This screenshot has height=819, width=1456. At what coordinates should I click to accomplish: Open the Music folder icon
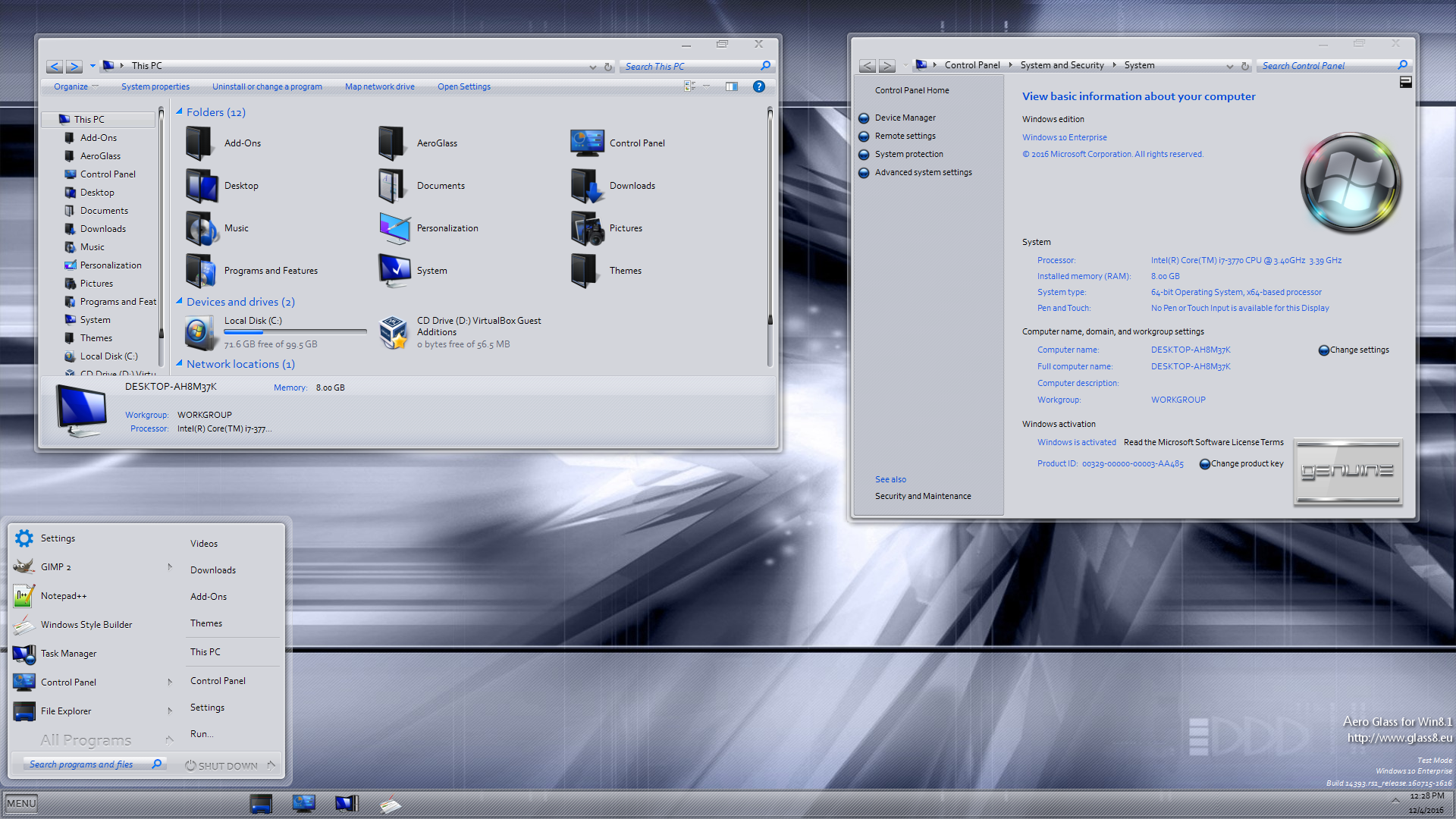(x=202, y=228)
